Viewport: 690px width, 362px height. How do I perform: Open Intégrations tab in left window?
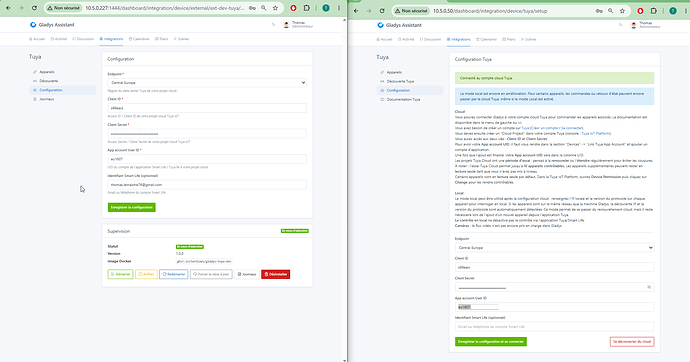coord(111,39)
